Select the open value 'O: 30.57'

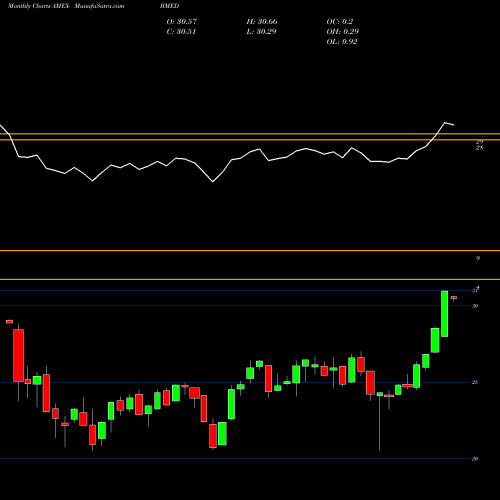coord(182,22)
